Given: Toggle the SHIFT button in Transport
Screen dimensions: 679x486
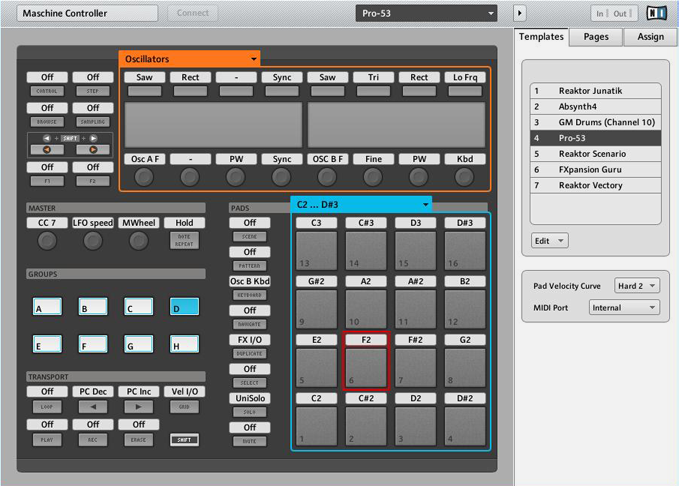Looking at the screenshot, I should pos(184,440).
